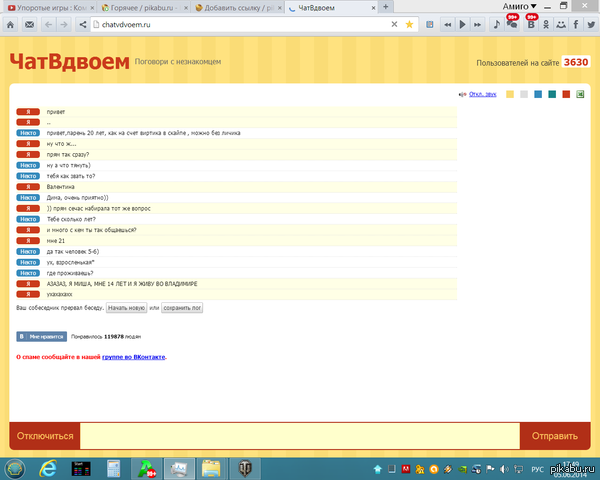Expand the mail icon dropdown arrow
The image size is (600, 480).
[37, 23]
